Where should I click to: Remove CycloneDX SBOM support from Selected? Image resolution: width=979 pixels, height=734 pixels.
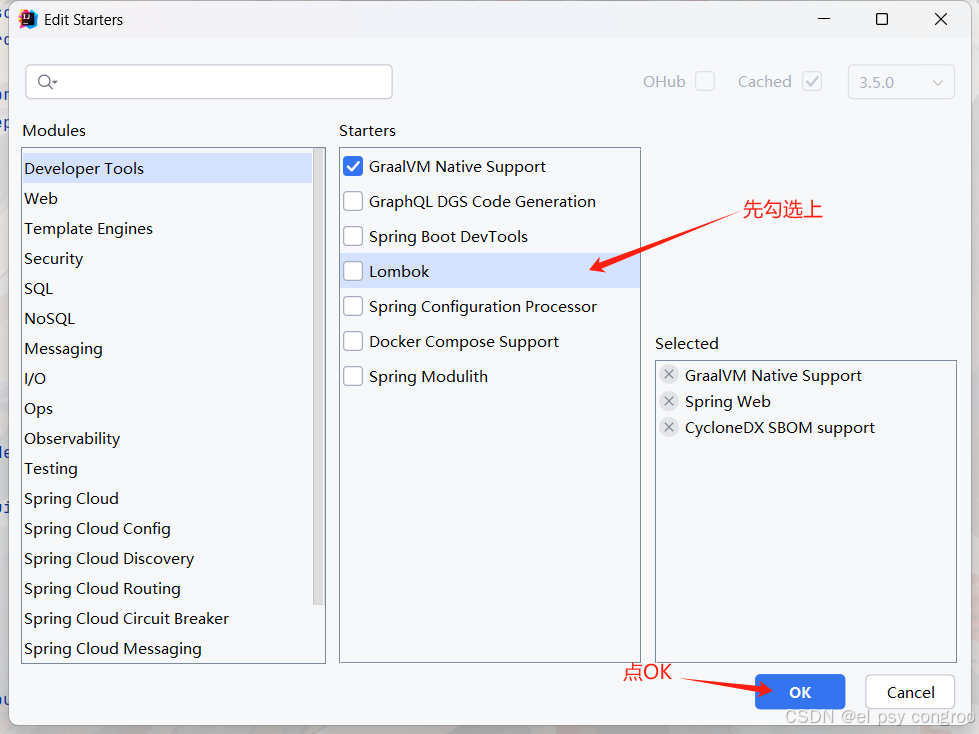point(669,427)
